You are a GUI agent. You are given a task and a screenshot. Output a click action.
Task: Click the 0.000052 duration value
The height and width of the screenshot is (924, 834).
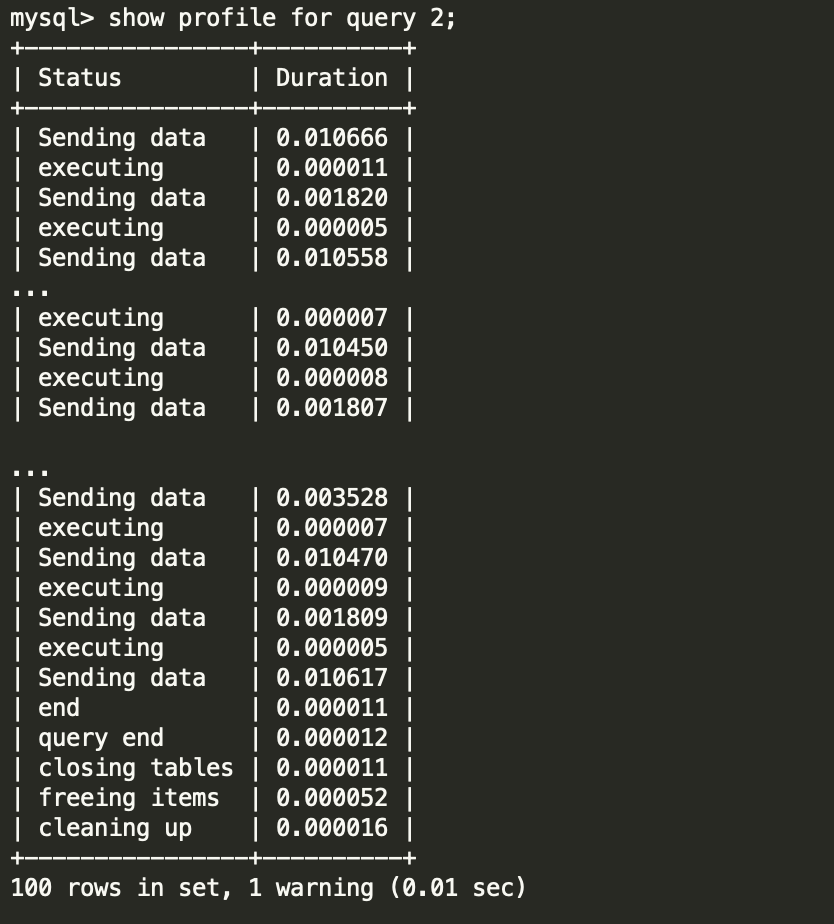coord(331,798)
